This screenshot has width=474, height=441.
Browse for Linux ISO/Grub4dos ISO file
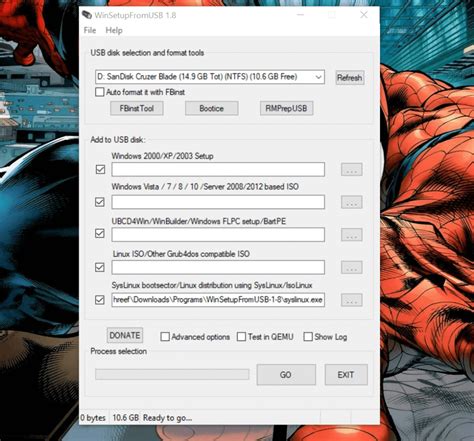pos(352,267)
